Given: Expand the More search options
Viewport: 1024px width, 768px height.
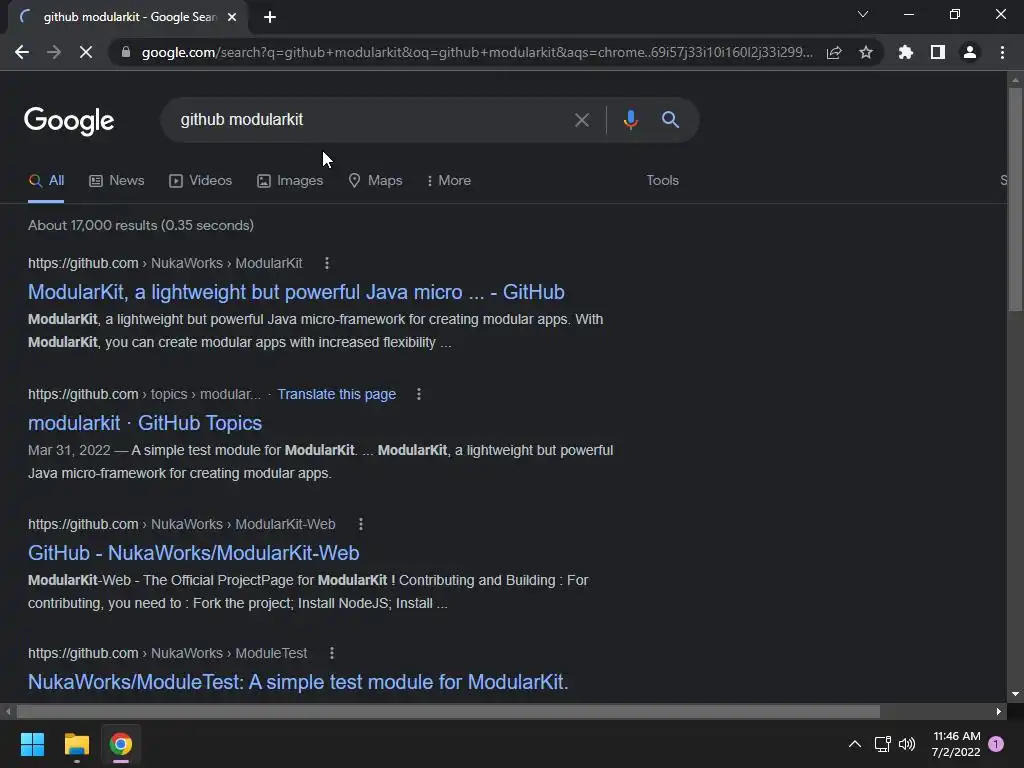Looking at the screenshot, I should coord(449,181).
